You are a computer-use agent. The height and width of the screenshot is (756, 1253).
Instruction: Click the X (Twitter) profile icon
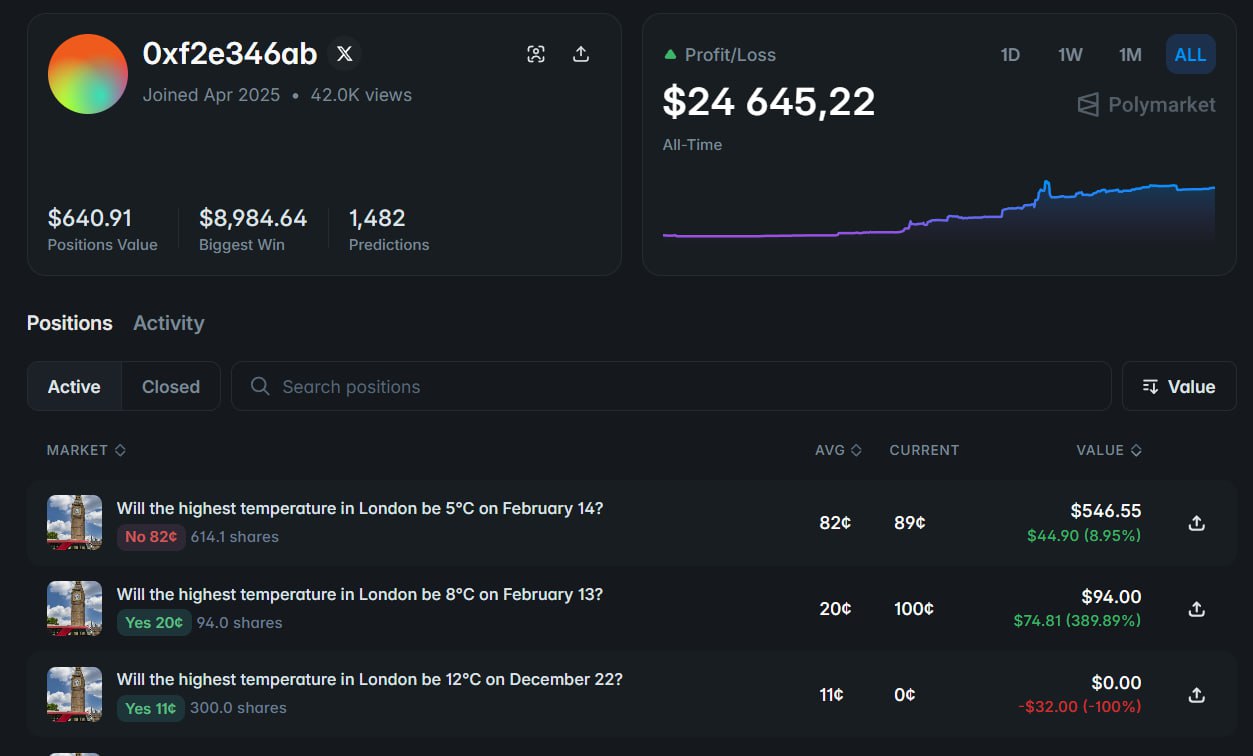(x=345, y=54)
